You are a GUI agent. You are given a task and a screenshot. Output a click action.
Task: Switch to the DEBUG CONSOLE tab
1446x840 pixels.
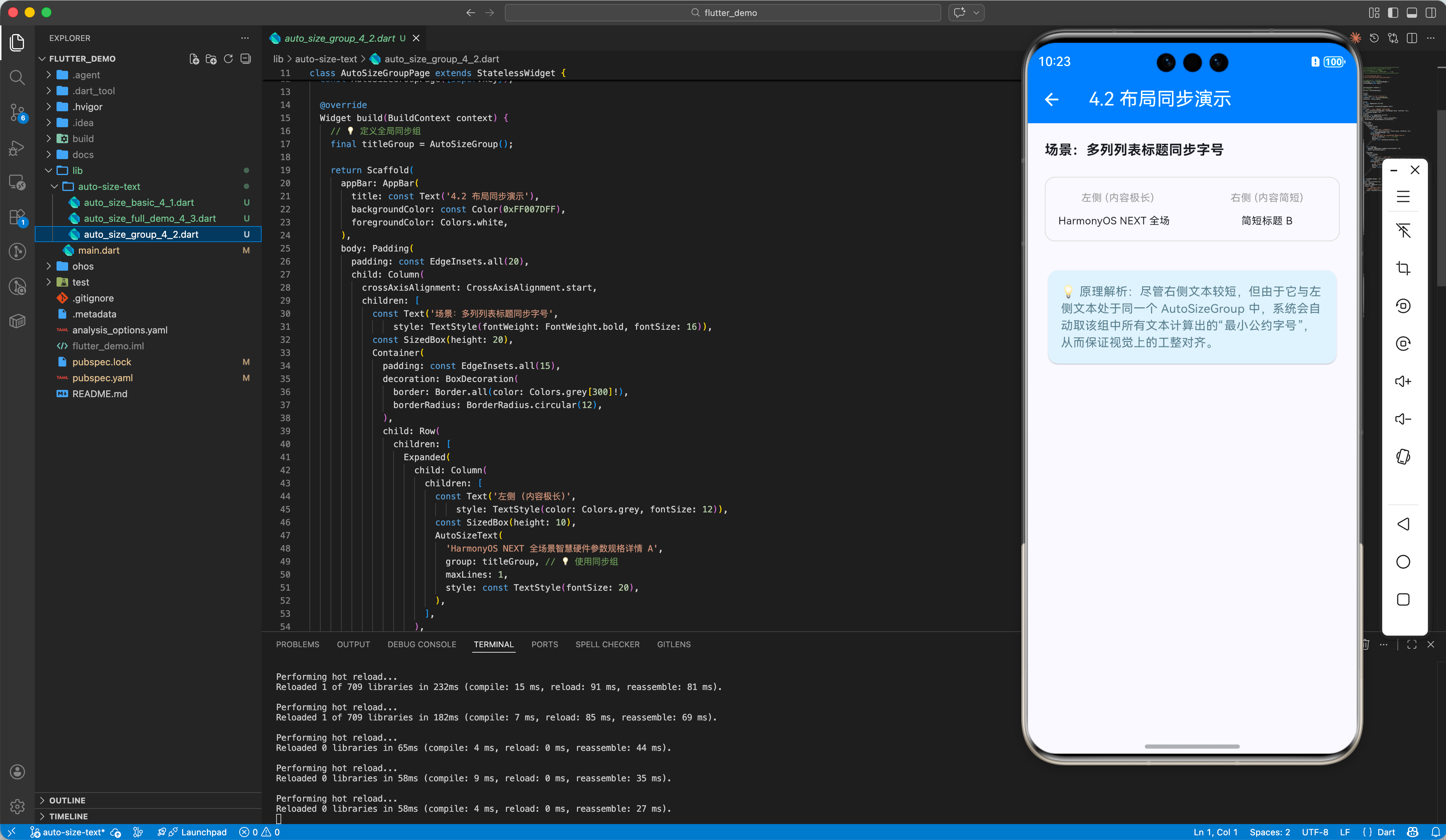click(x=422, y=644)
